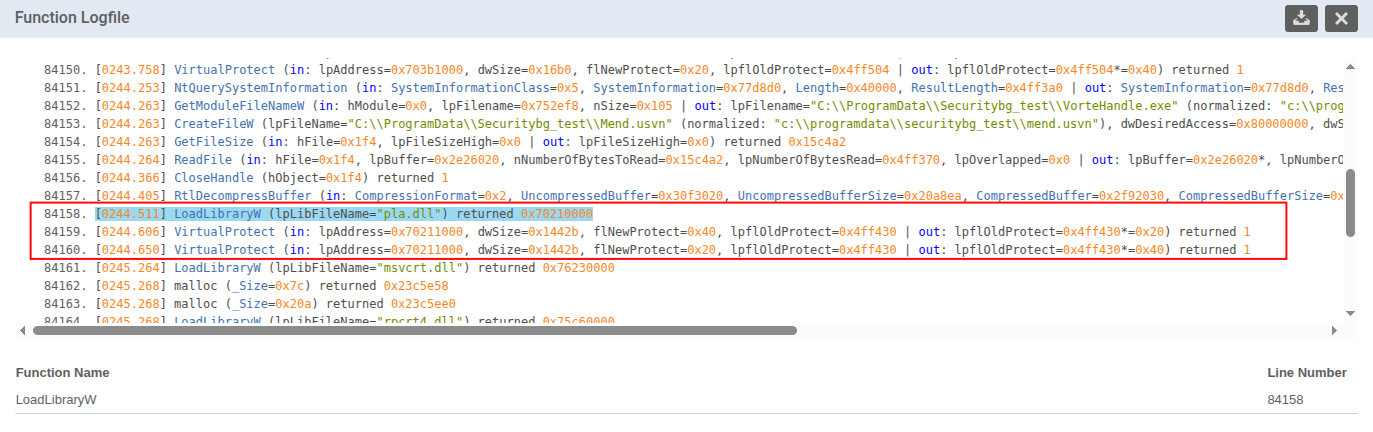This screenshot has width=1373, height=432.
Task: Select line 84153 CreateFileW Mend.usvn
Action: point(694,125)
